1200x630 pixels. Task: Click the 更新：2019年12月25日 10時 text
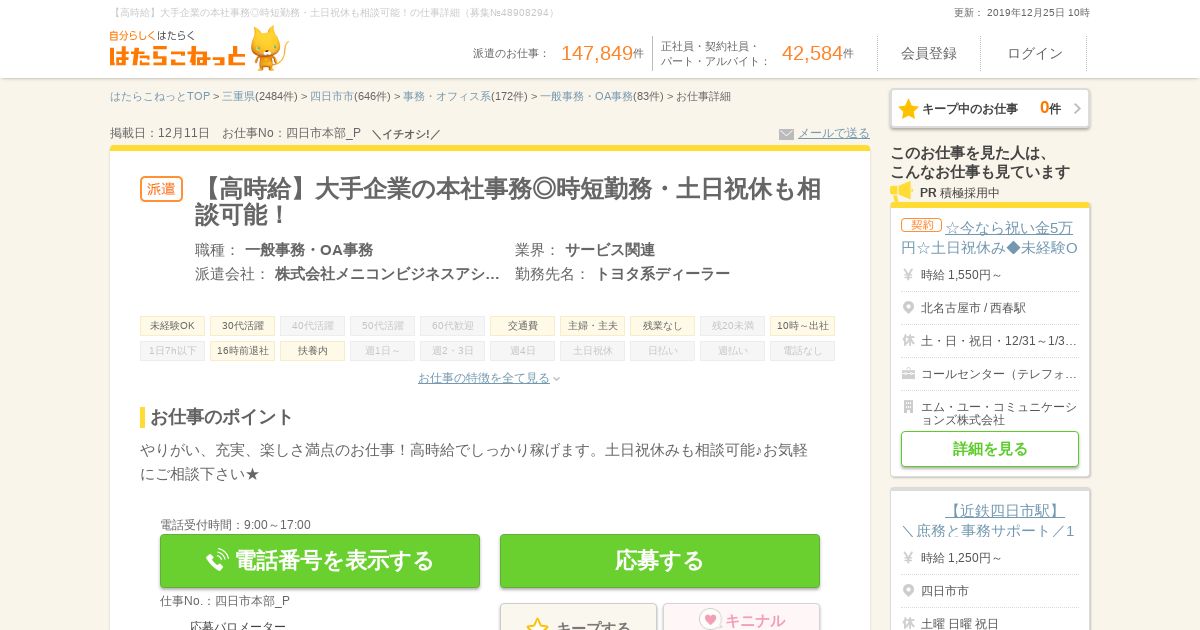[x=1022, y=13]
